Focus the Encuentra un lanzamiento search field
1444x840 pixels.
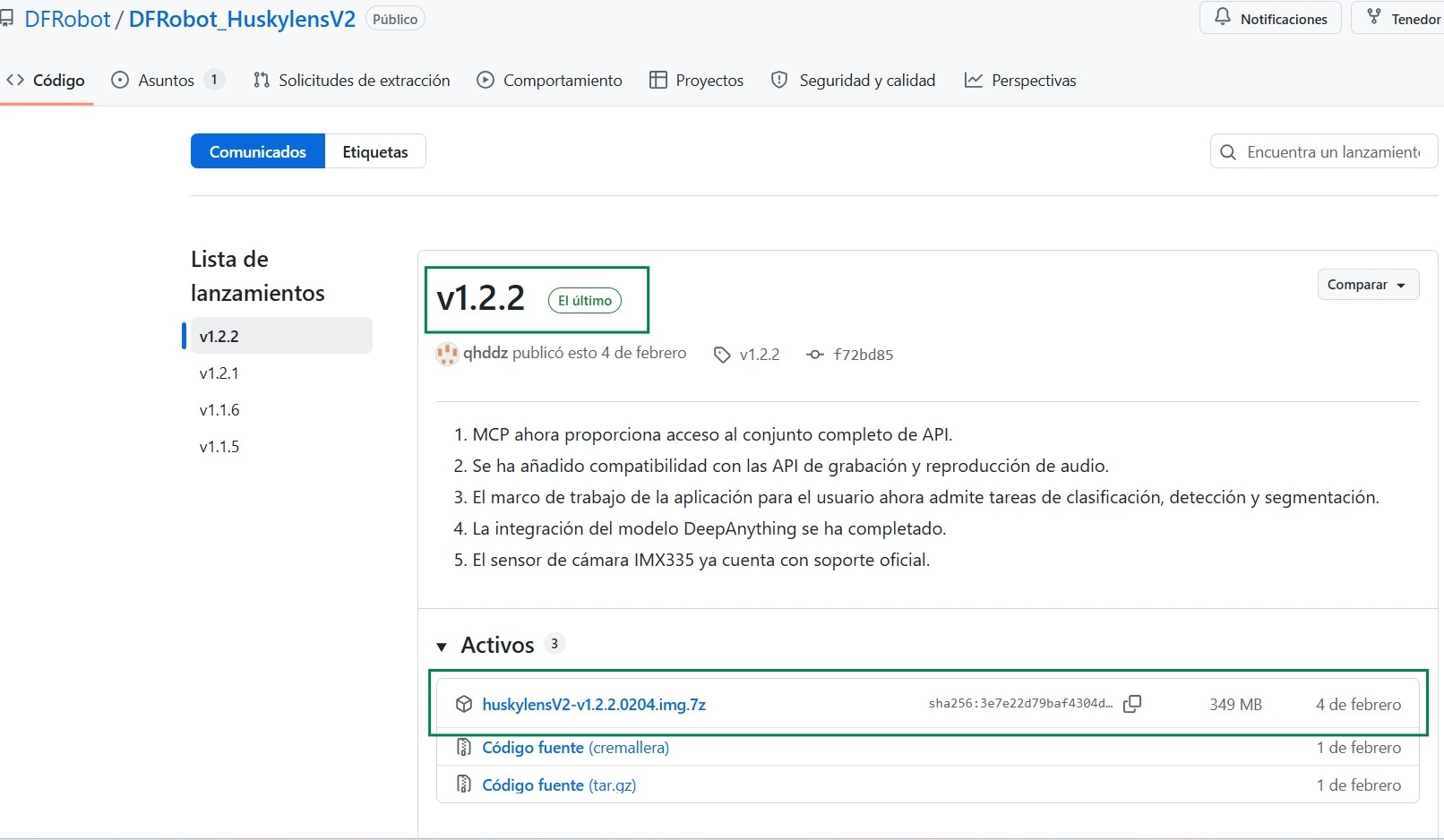coord(1324,152)
